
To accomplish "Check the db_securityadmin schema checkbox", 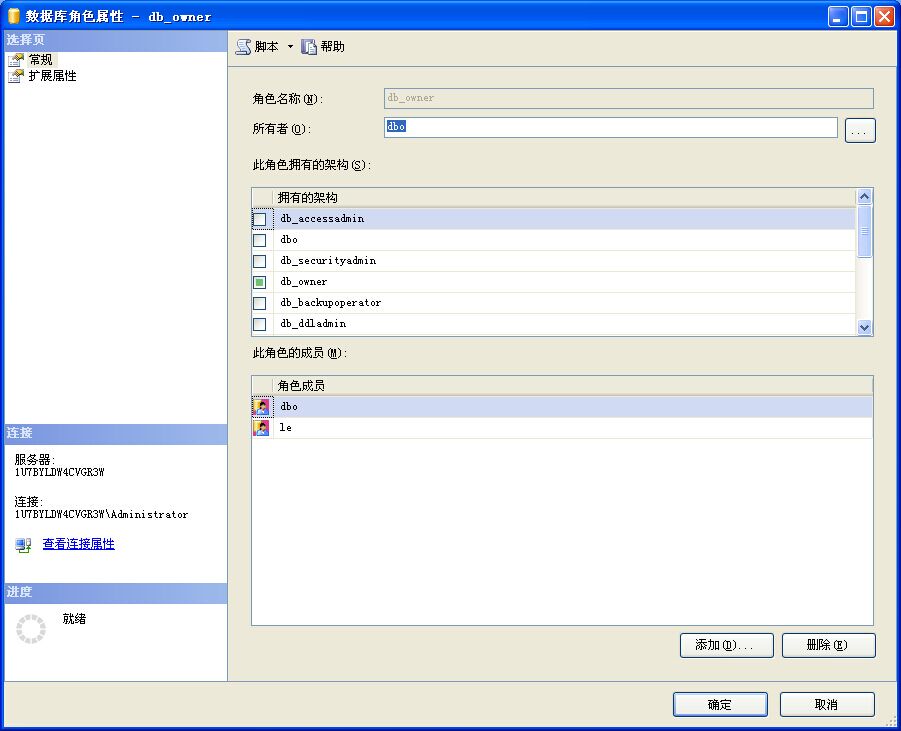I will pos(260,261).
